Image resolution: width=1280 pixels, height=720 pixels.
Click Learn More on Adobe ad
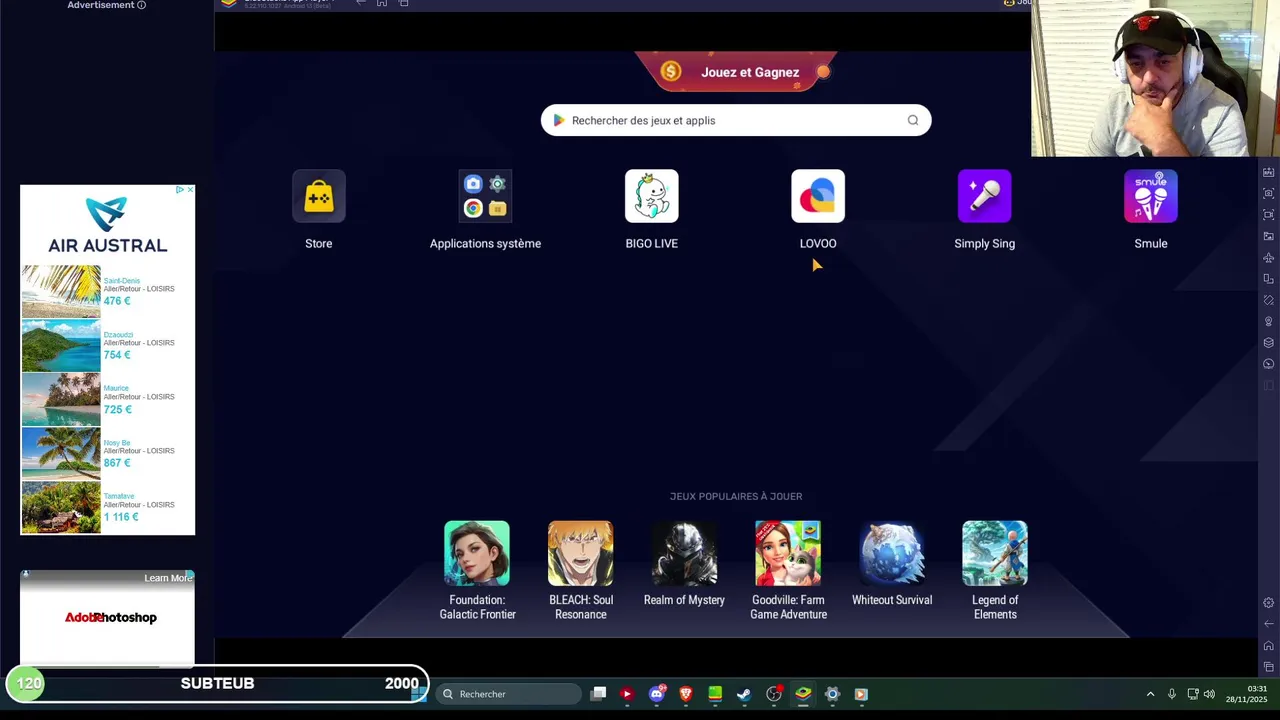pyautogui.click(x=167, y=578)
